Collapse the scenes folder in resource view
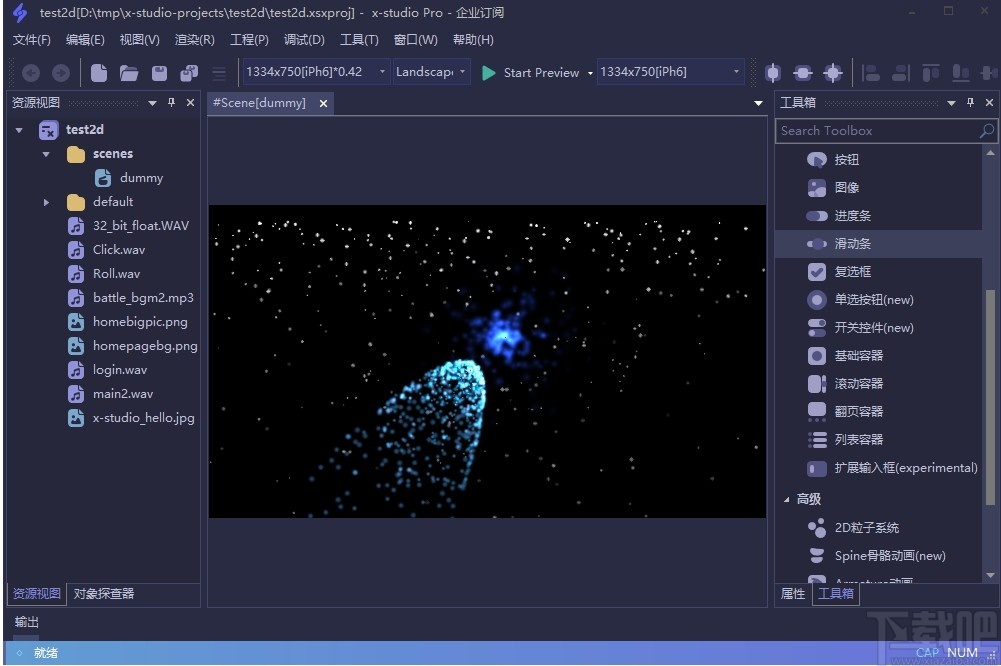Viewport: 1001px width, 666px height. coord(45,153)
